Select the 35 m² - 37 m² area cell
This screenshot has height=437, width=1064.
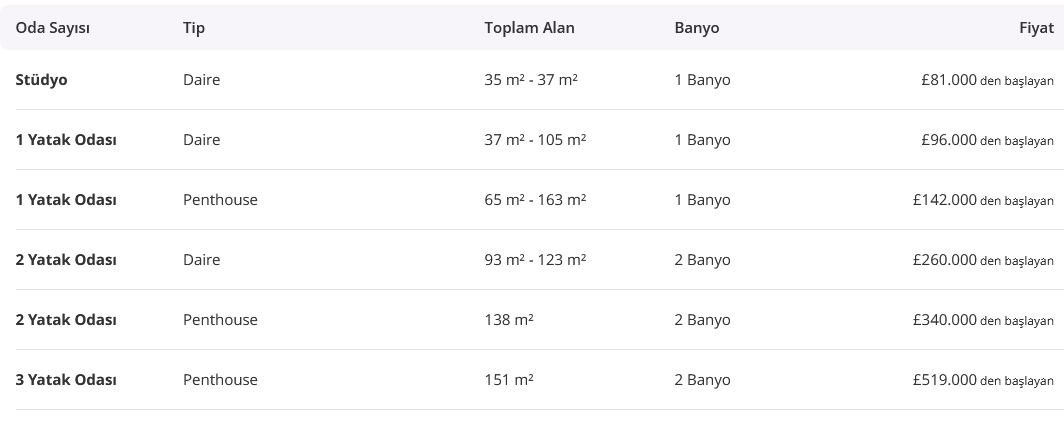click(x=531, y=80)
